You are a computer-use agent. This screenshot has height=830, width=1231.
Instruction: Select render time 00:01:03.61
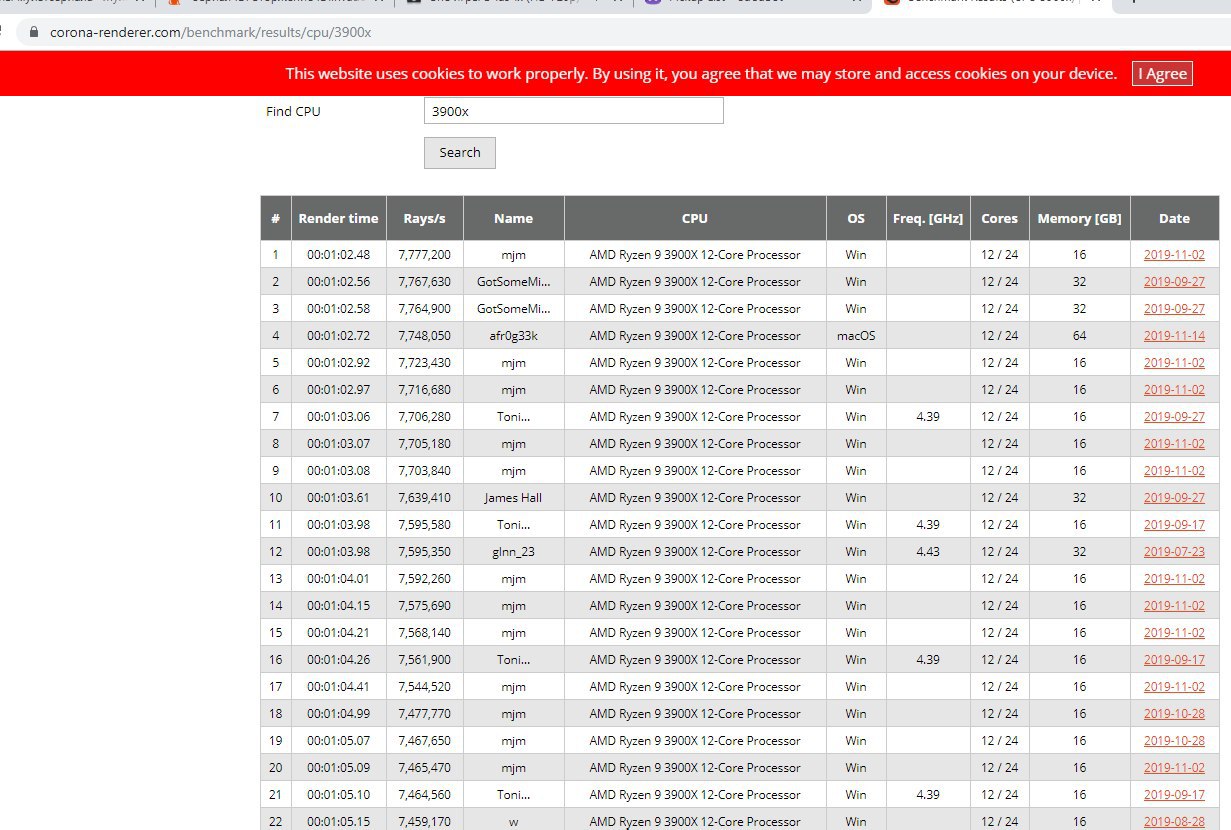coord(338,498)
